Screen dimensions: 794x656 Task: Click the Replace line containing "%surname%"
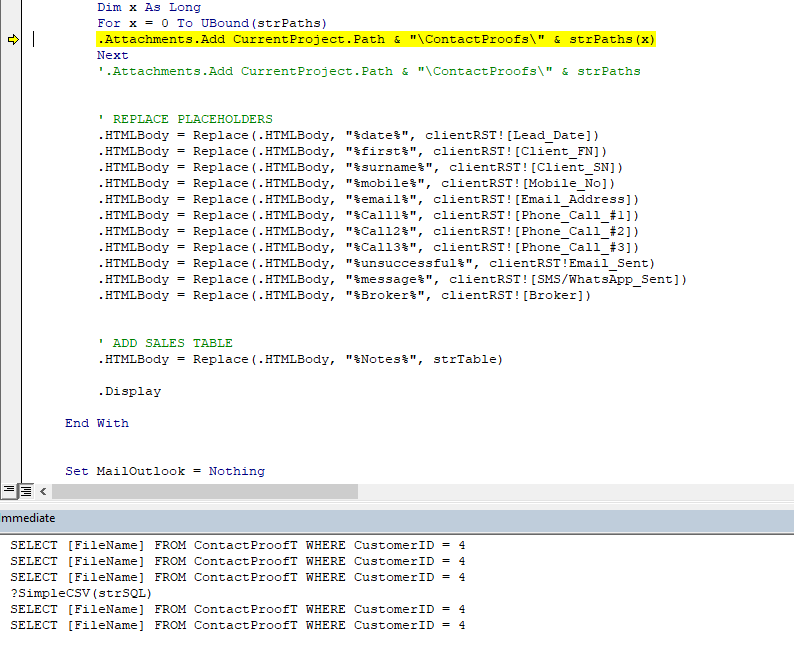(360, 168)
